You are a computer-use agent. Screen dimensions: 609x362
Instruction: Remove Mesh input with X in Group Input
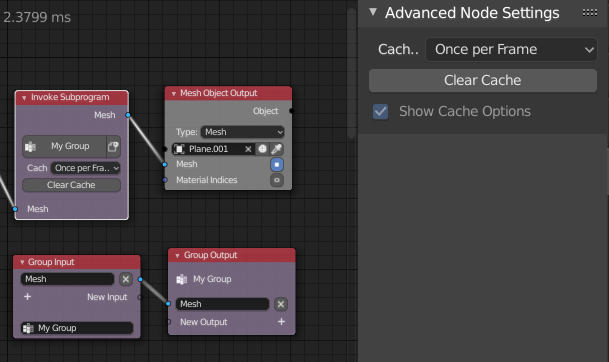pos(125,279)
